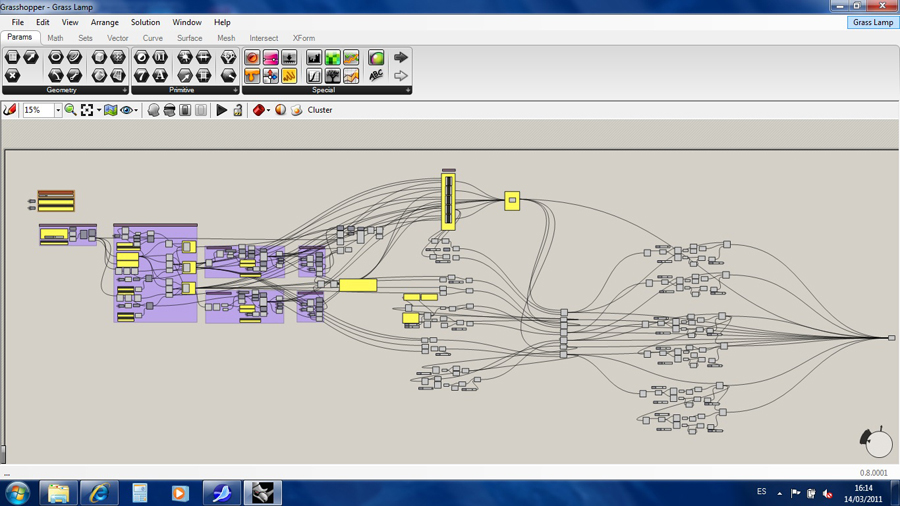Click the Play solution button

222,110
